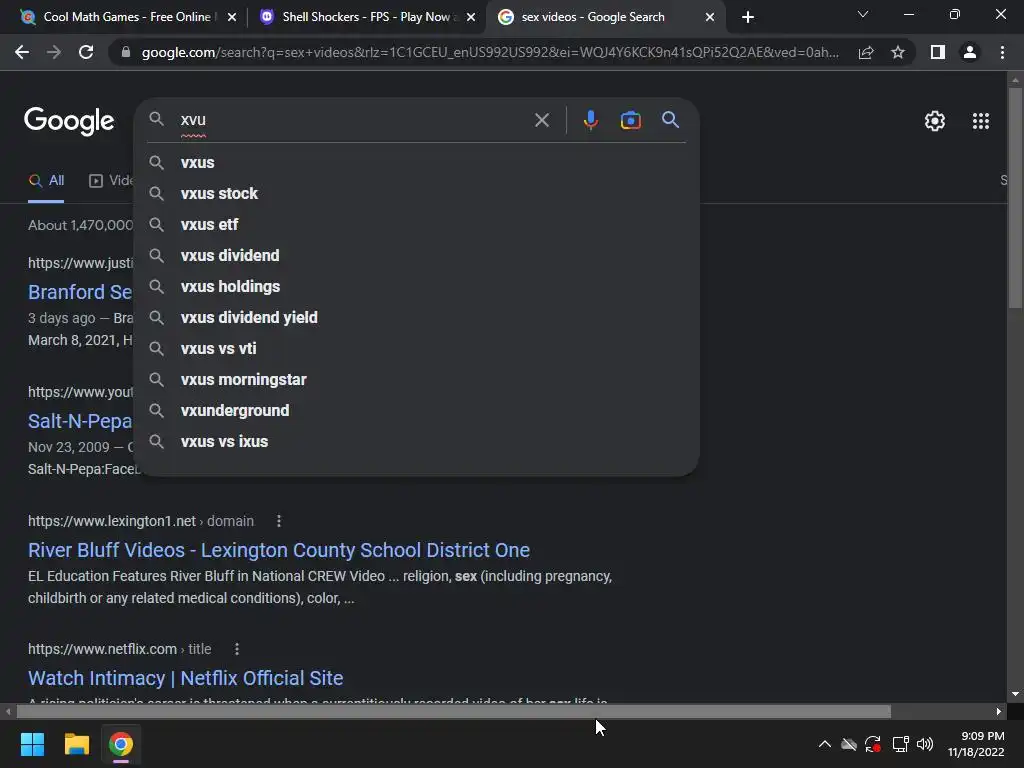Viewport: 1024px width, 768px height.
Task: Choose the 'vxus dividend' suggestion
Action: click(x=417, y=255)
